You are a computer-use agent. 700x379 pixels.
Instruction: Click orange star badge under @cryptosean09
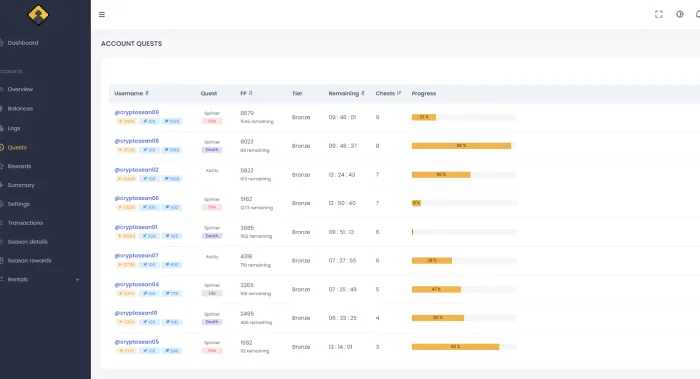pos(127,121)
